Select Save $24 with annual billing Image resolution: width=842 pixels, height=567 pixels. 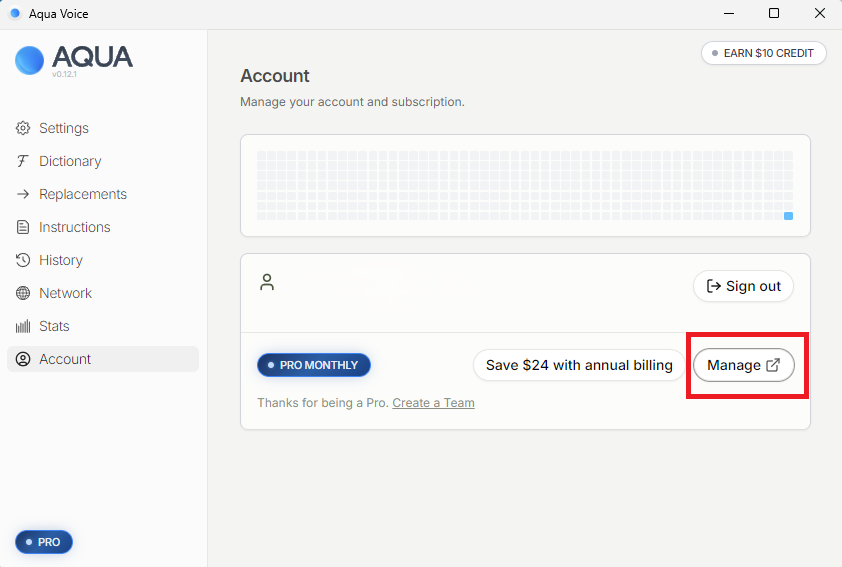click(x=579, y=365)
